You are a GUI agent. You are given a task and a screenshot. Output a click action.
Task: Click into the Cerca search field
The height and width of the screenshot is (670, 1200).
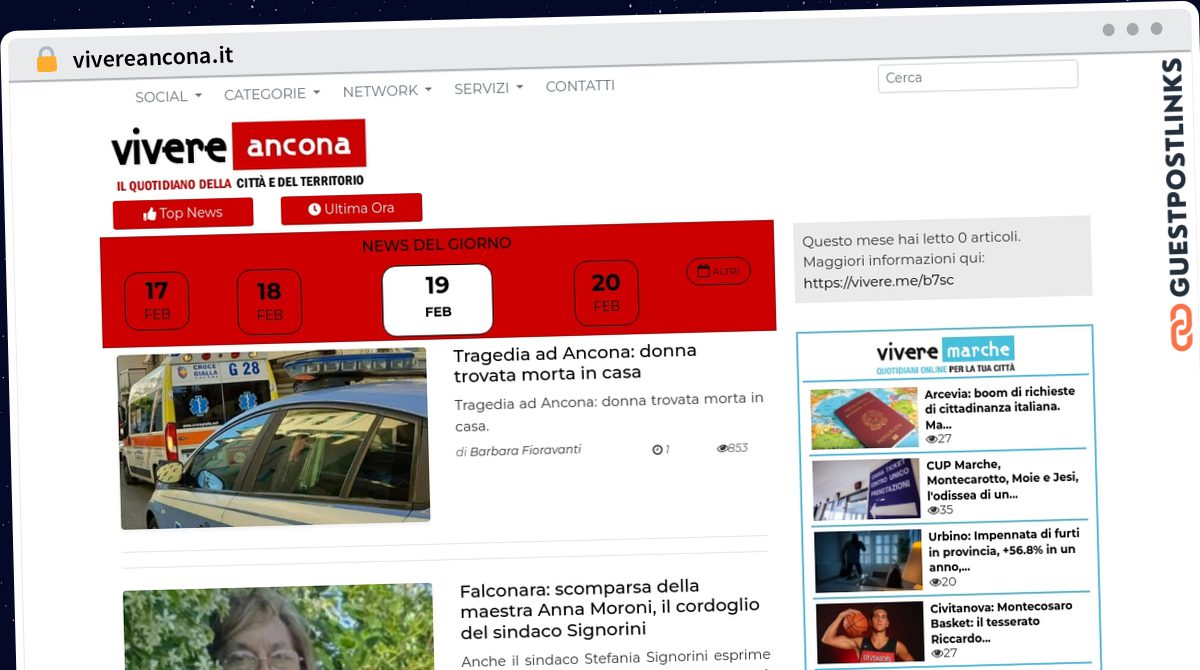point(978,76)
